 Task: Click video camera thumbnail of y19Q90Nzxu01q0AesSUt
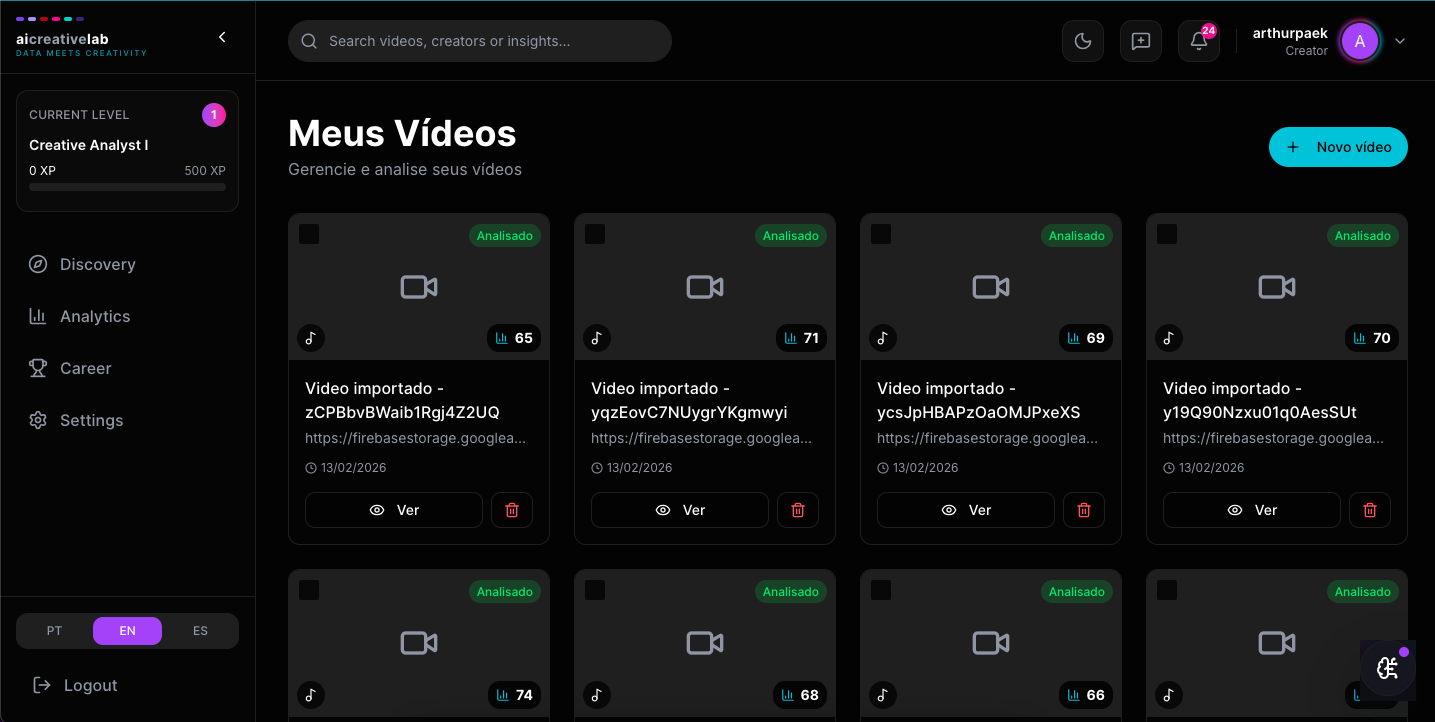click(x=1277, y=287)
